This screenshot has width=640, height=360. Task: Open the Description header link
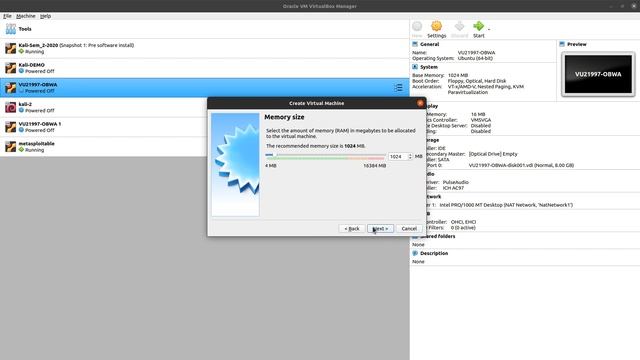pos(434,253)
